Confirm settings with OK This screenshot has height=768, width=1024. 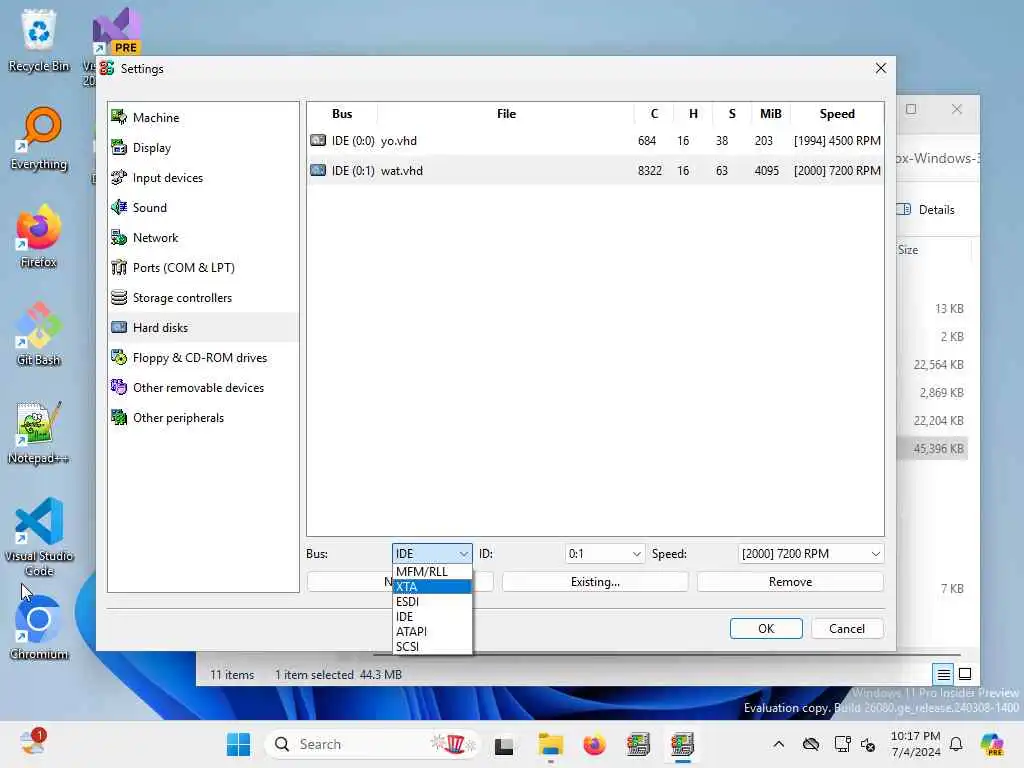coord(766,628)
